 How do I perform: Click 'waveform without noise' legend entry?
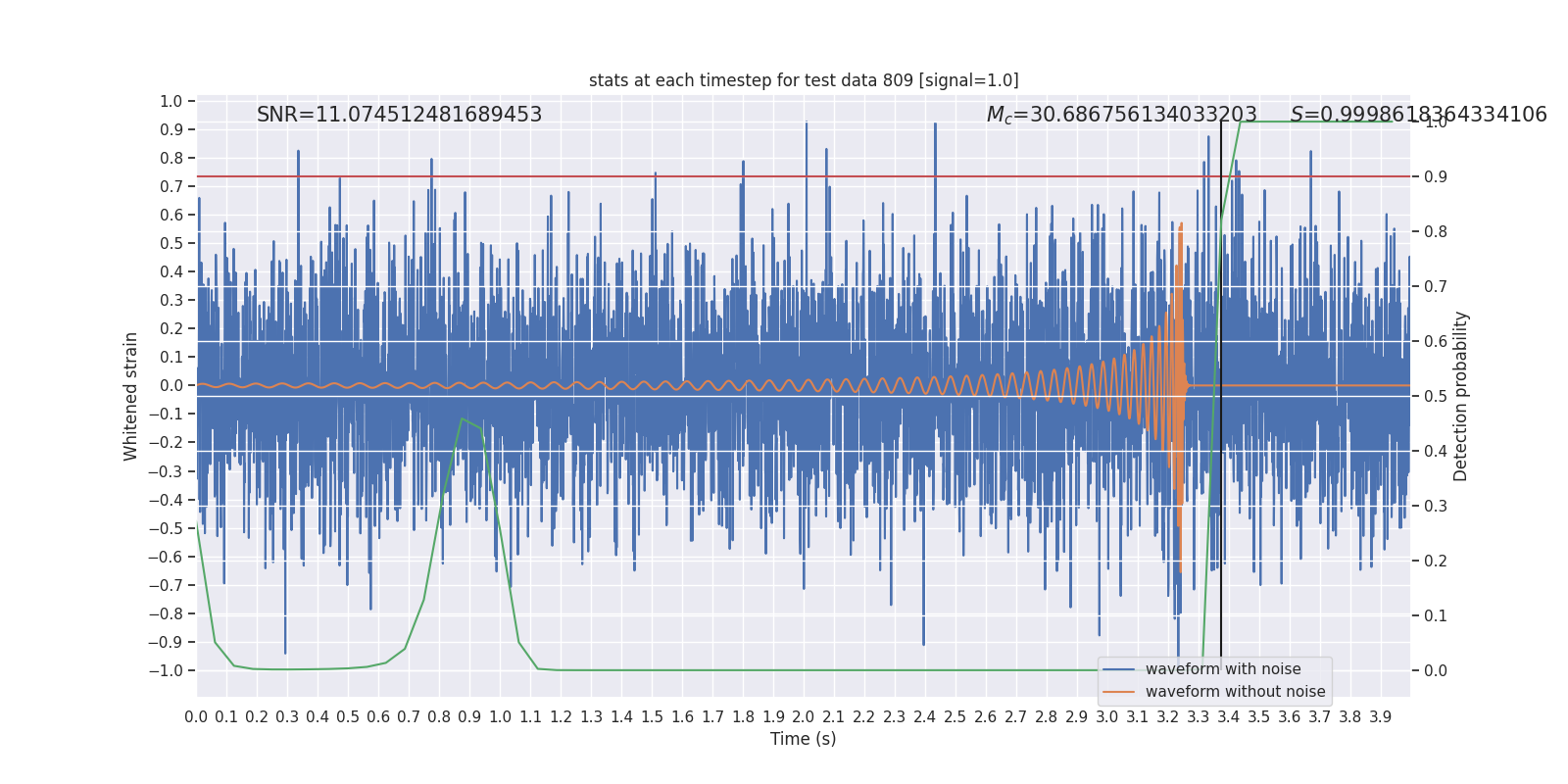click(x=1235, y=692)
